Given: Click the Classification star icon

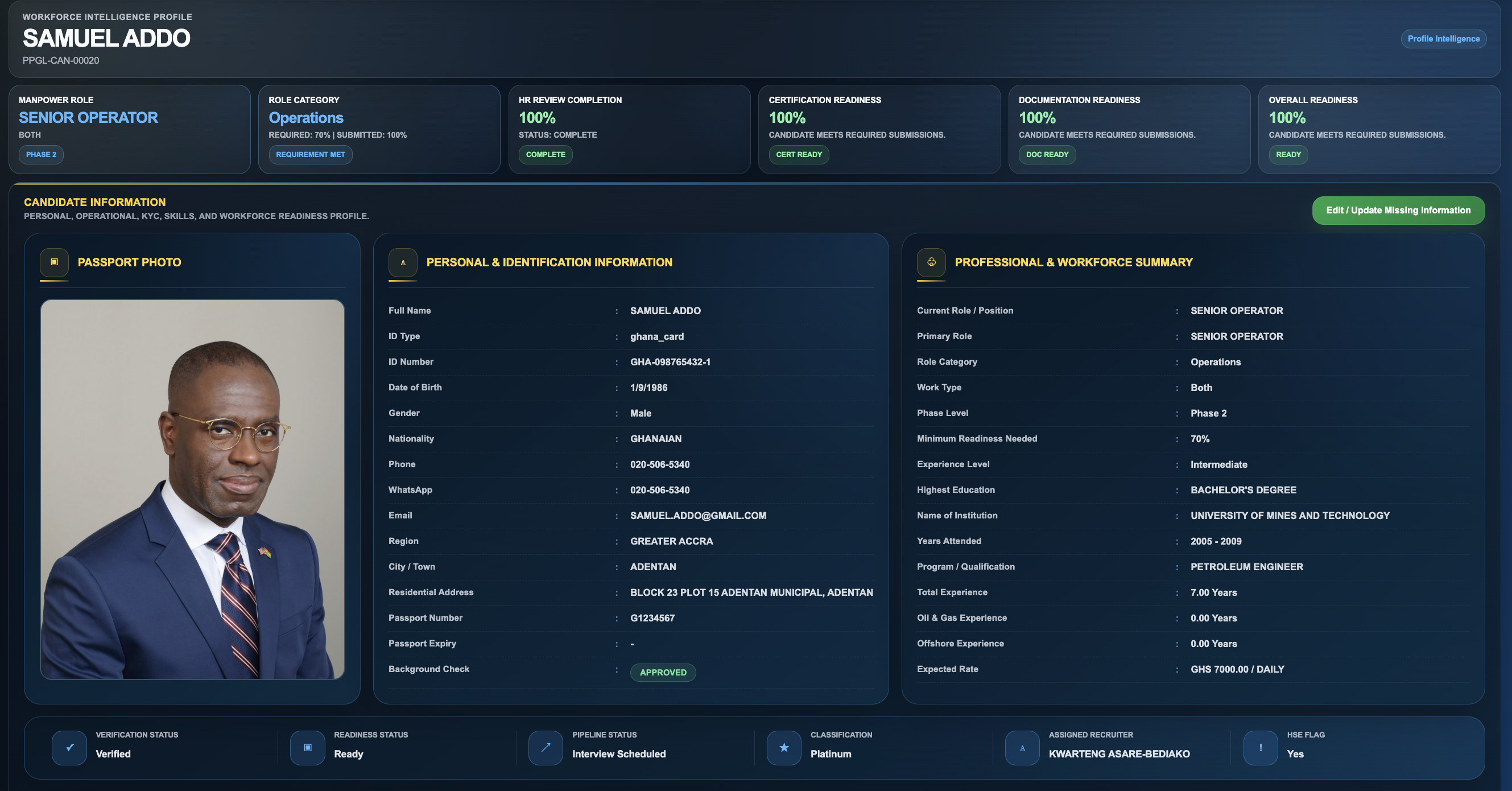Looking at the screenshot, I should 784,748.
